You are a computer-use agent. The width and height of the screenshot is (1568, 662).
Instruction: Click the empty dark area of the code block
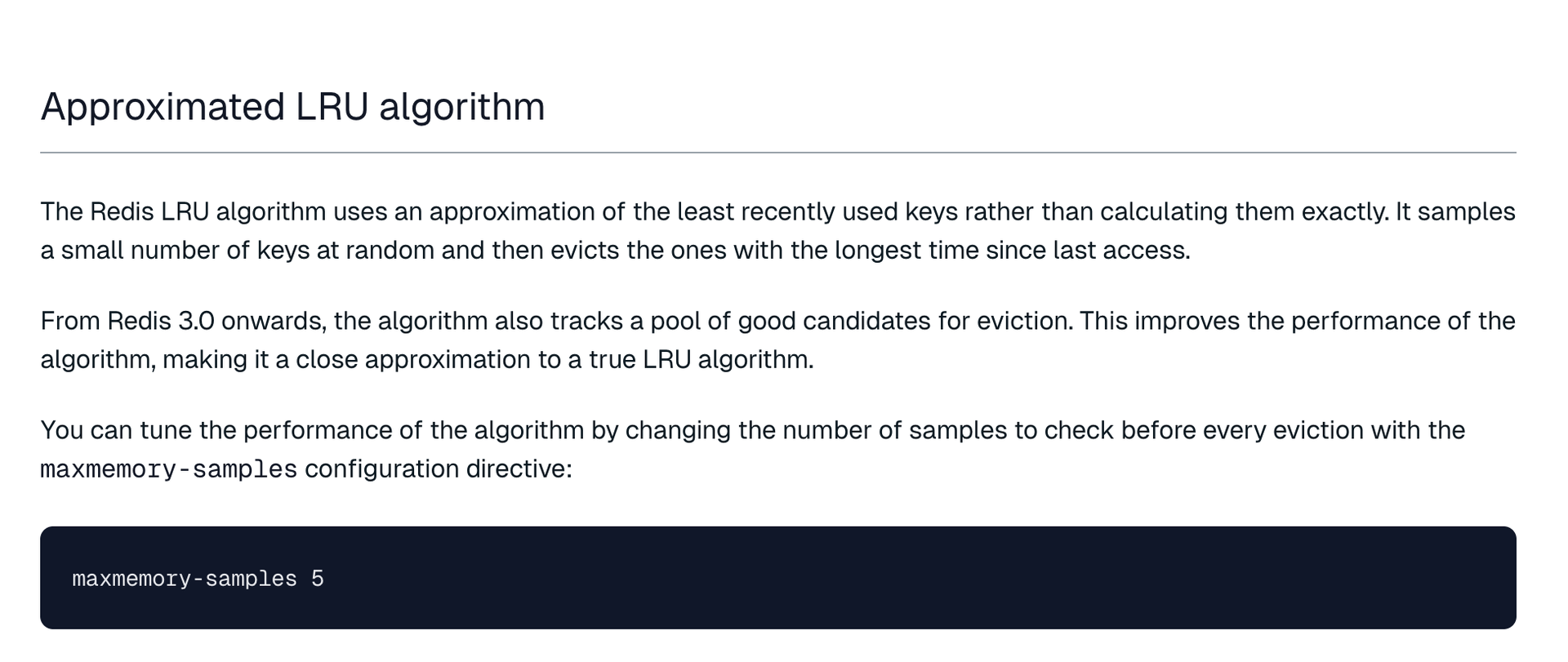[x=898, y=578]
